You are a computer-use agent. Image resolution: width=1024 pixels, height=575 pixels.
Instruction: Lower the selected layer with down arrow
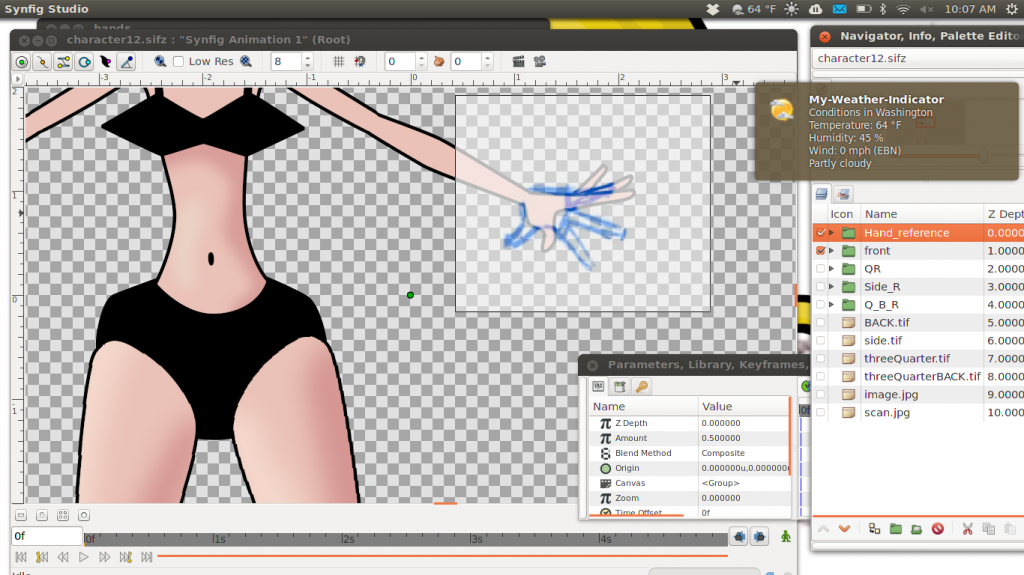(x=844, y=529)
